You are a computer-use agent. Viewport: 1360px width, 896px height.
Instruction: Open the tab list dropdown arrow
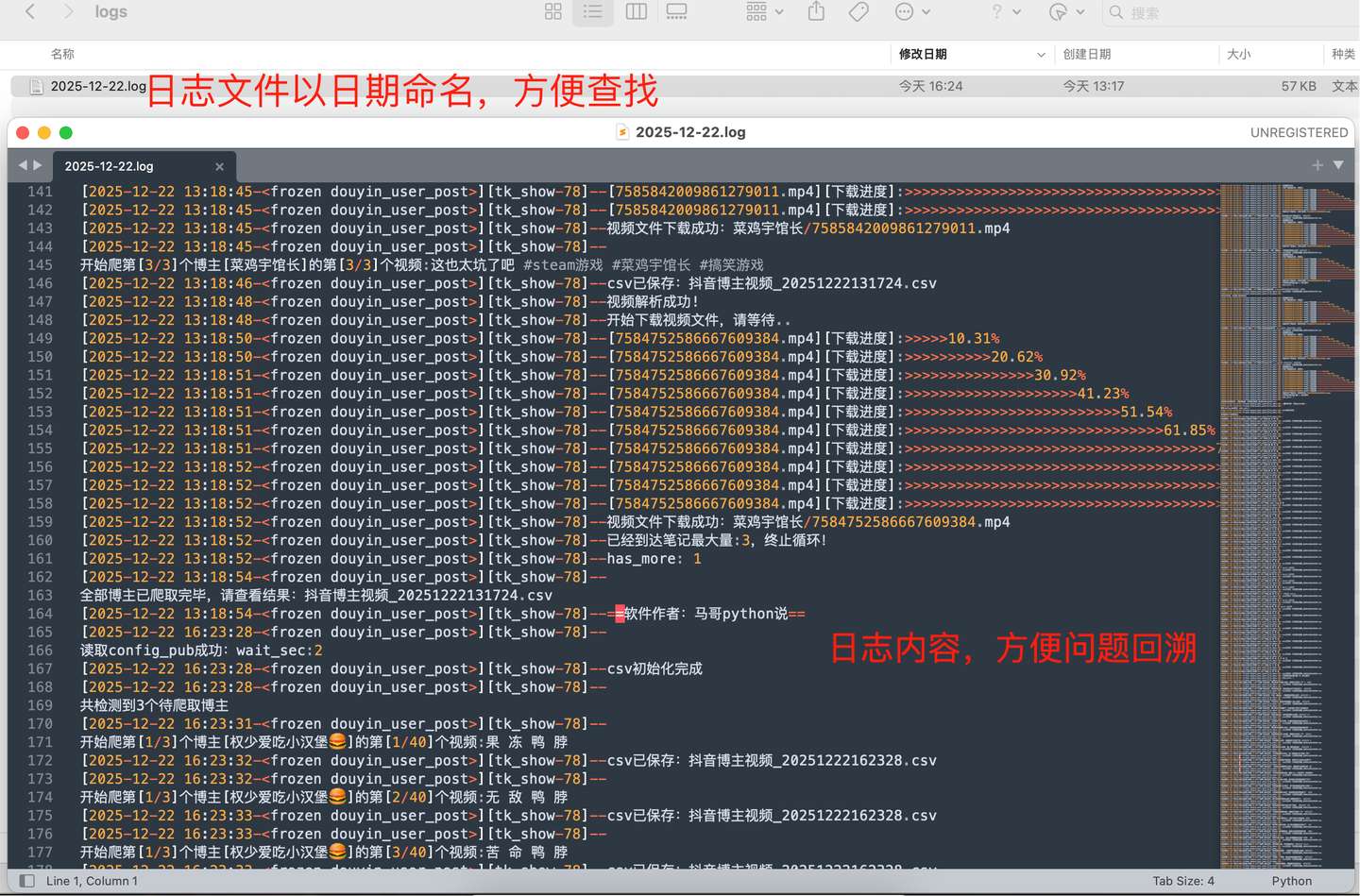pos(1338,165)
